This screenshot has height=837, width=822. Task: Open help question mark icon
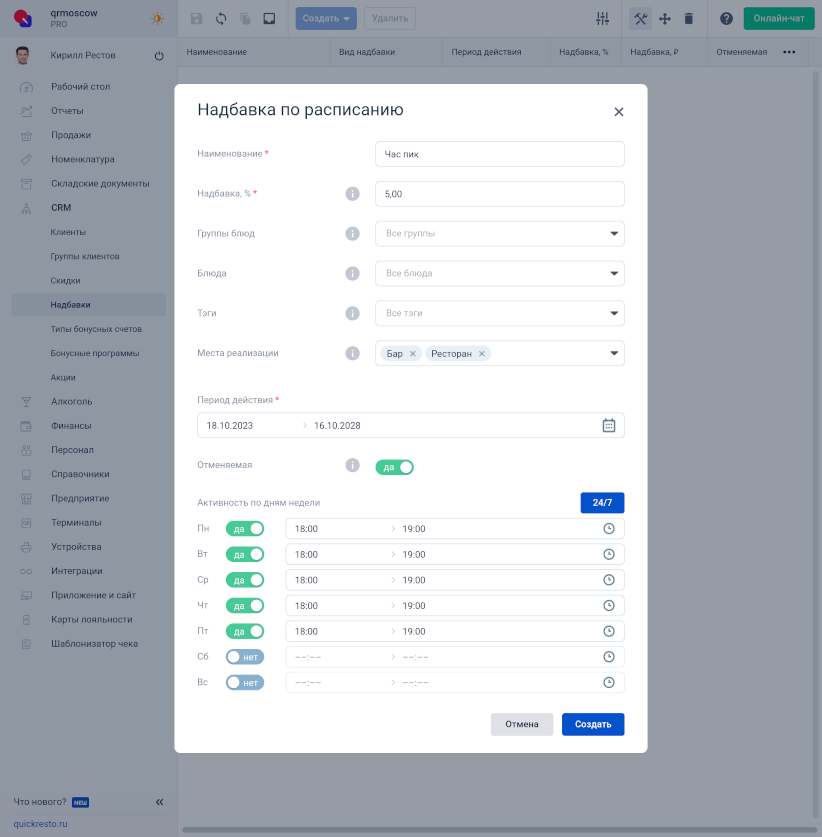[726, 19]
